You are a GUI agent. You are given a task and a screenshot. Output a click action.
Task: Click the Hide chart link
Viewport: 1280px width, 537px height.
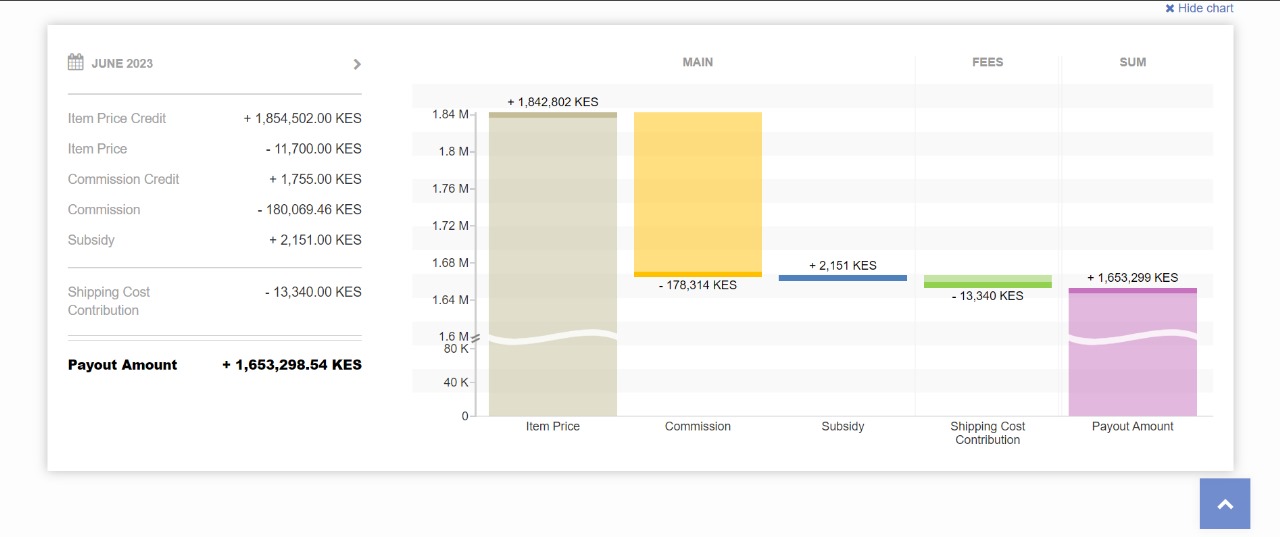1199,8
